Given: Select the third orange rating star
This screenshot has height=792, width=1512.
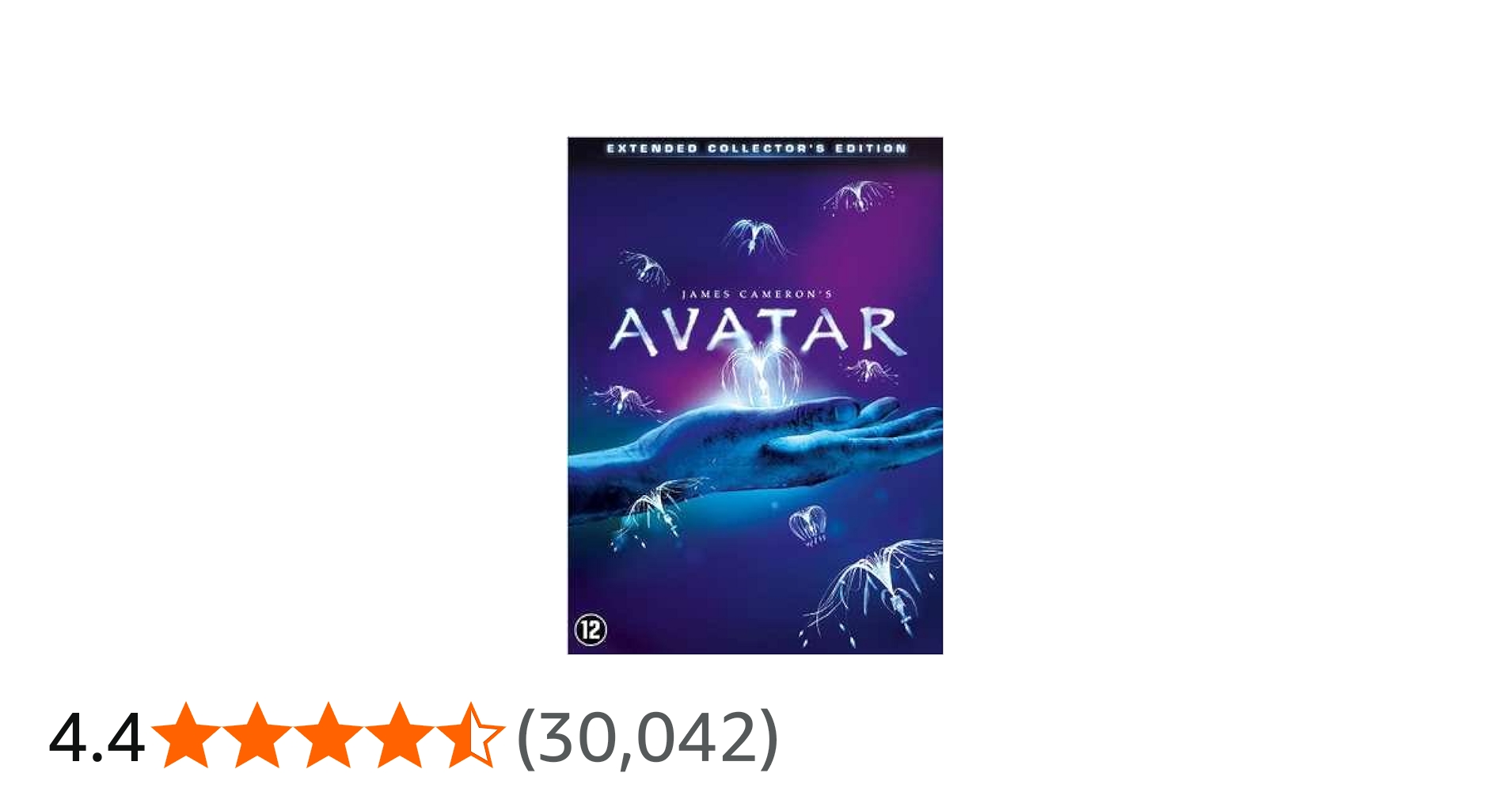Looking at the screenshot, I should click(328, 736).
